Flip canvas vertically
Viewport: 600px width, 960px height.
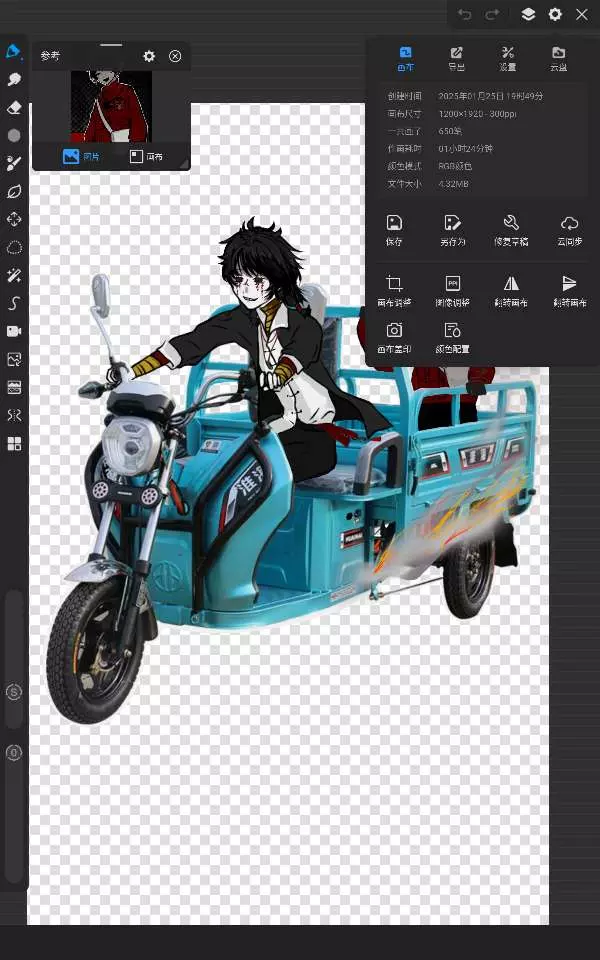569,291
